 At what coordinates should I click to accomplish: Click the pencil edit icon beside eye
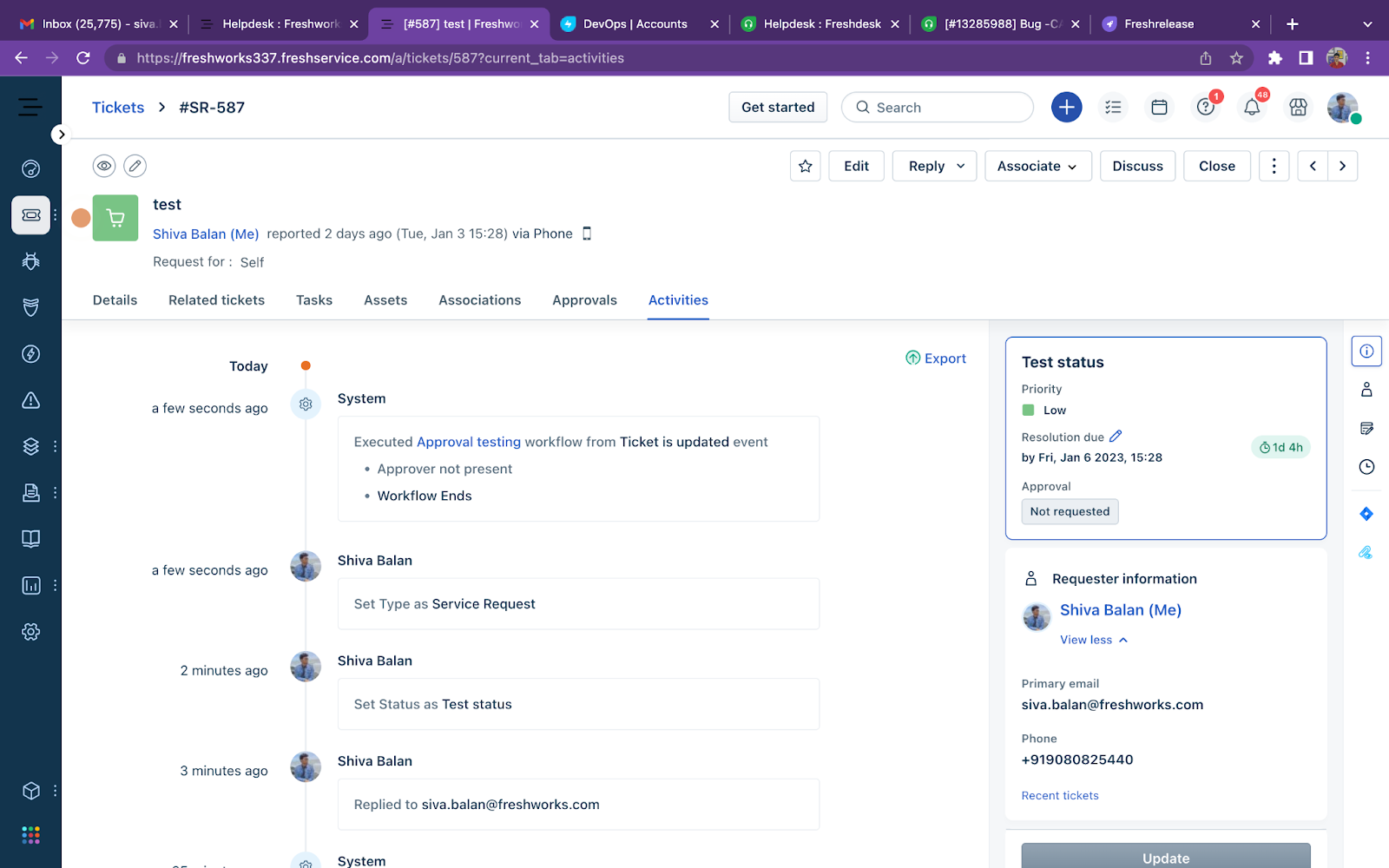click(x=135, y=165)
